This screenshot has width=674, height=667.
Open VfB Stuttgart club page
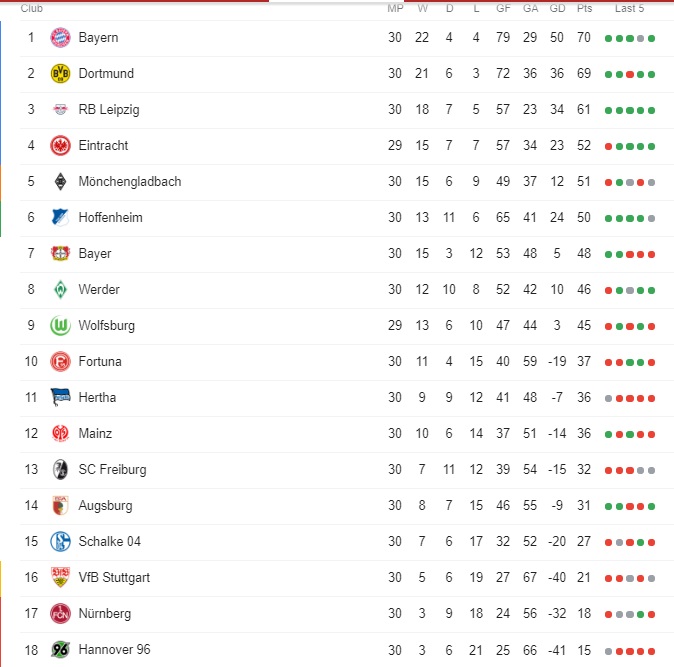pos(114,577)
